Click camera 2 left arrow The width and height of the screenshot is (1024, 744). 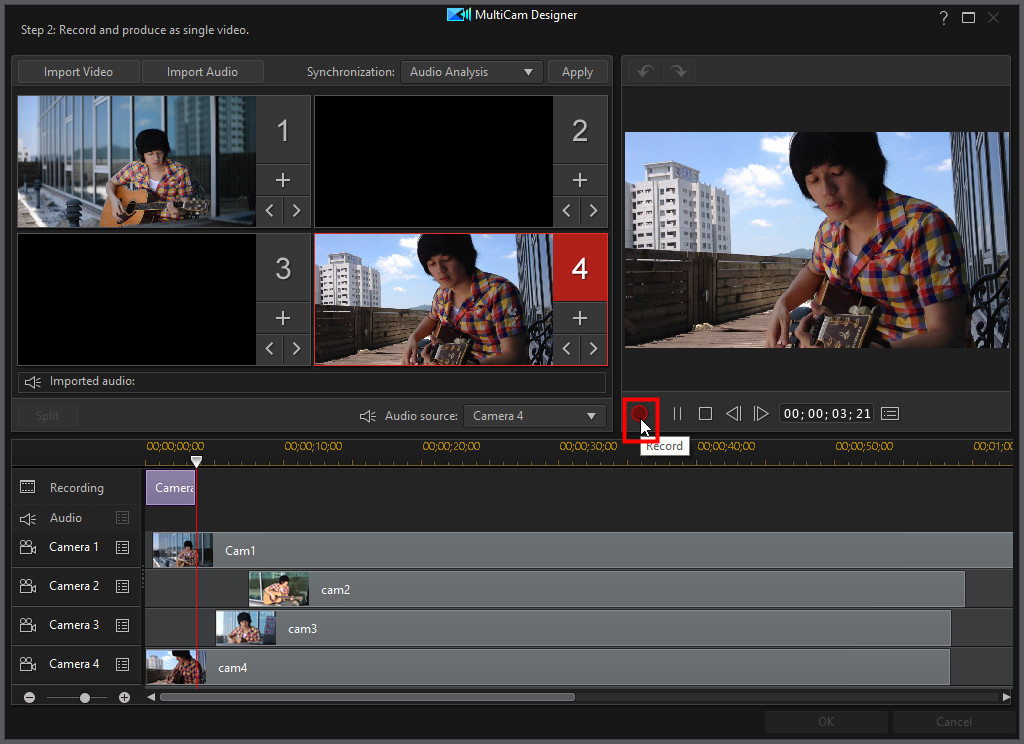[x=567, y=210]
